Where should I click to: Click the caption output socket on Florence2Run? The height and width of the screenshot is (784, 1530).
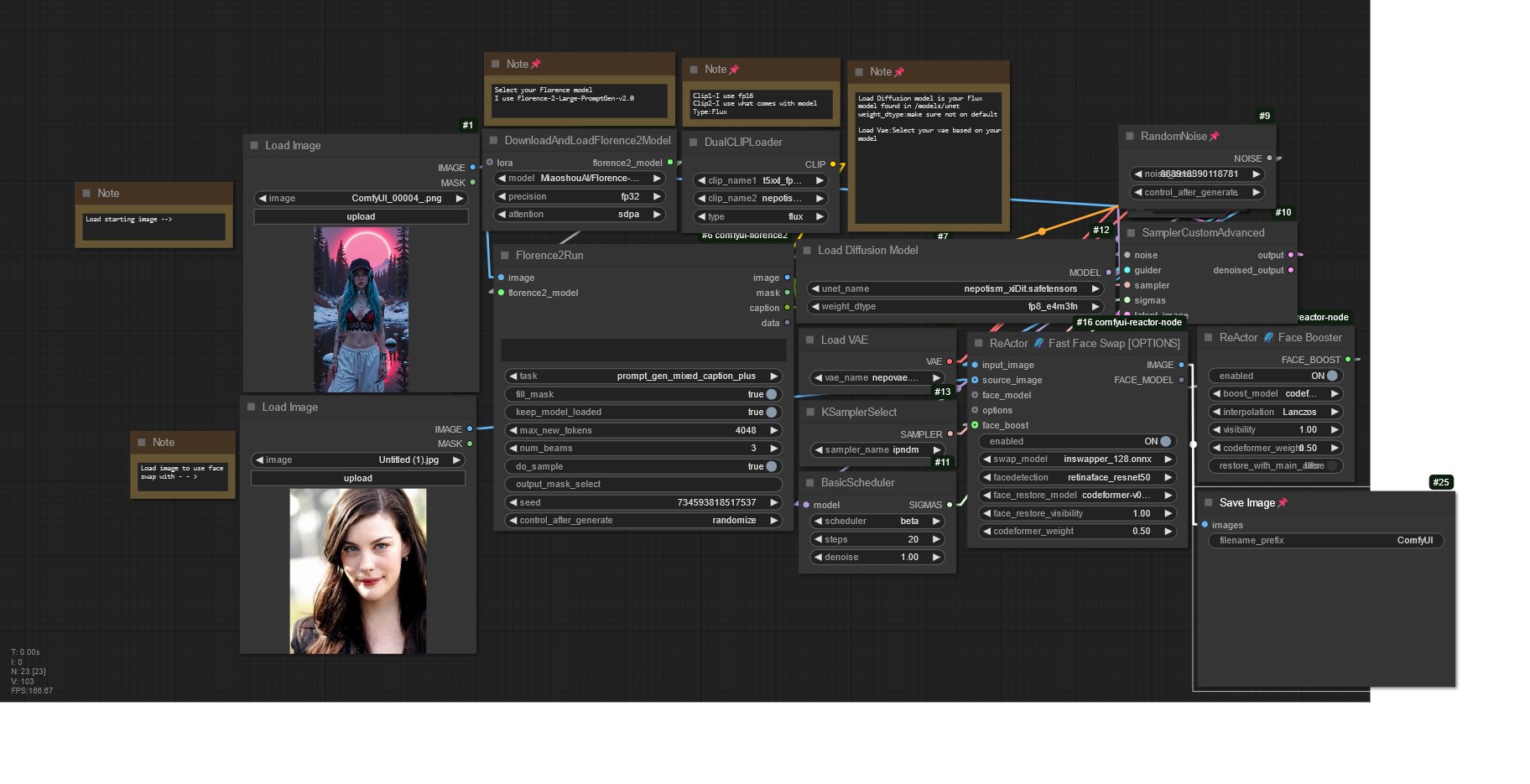tap(787, 309)
